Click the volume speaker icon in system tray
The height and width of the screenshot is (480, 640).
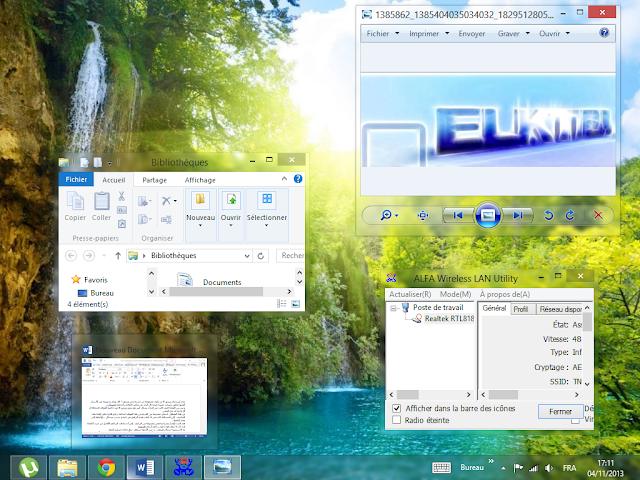[x=549, y=468]
